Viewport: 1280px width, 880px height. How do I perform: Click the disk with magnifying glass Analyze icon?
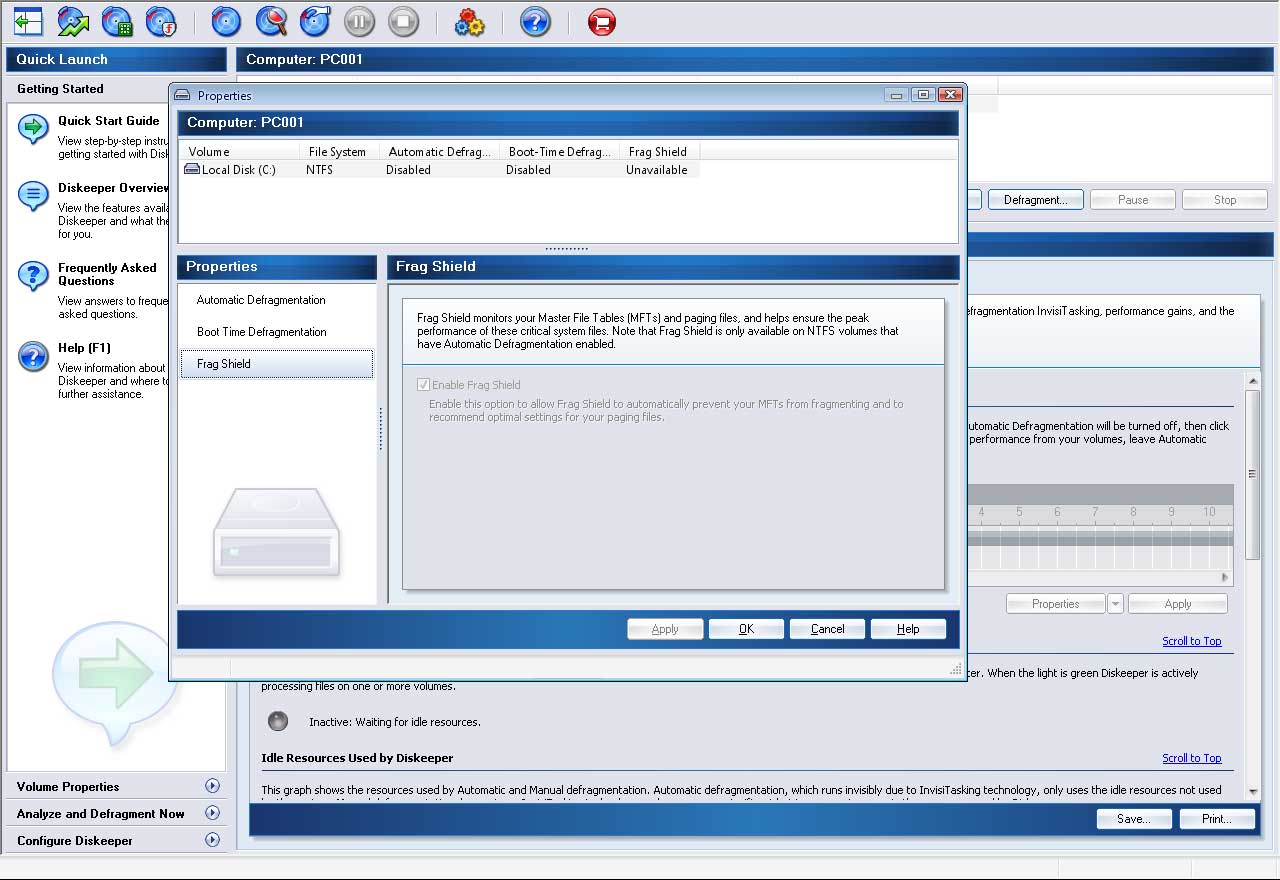[x=271, y=21]
